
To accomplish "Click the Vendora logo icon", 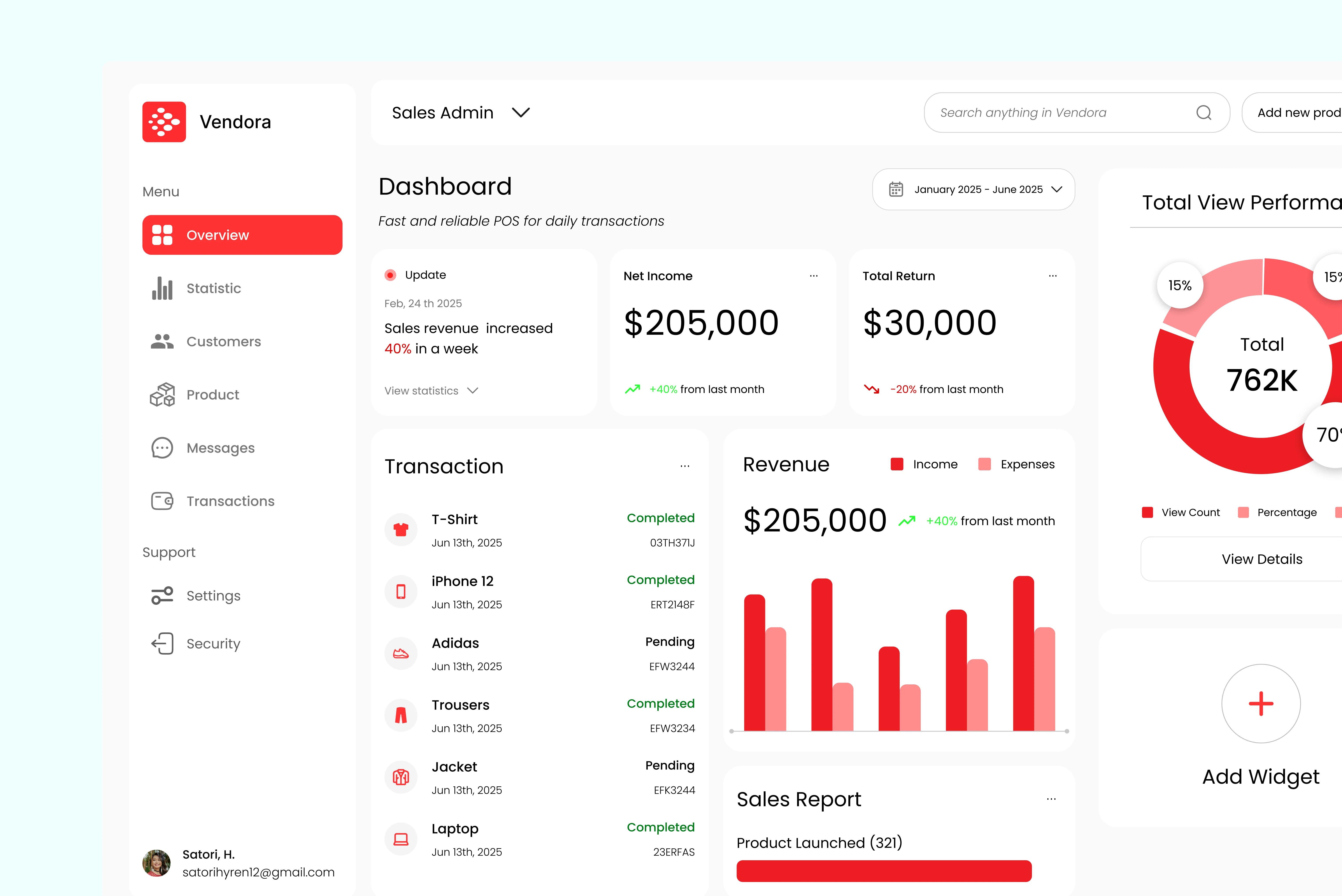I will 164,122.
